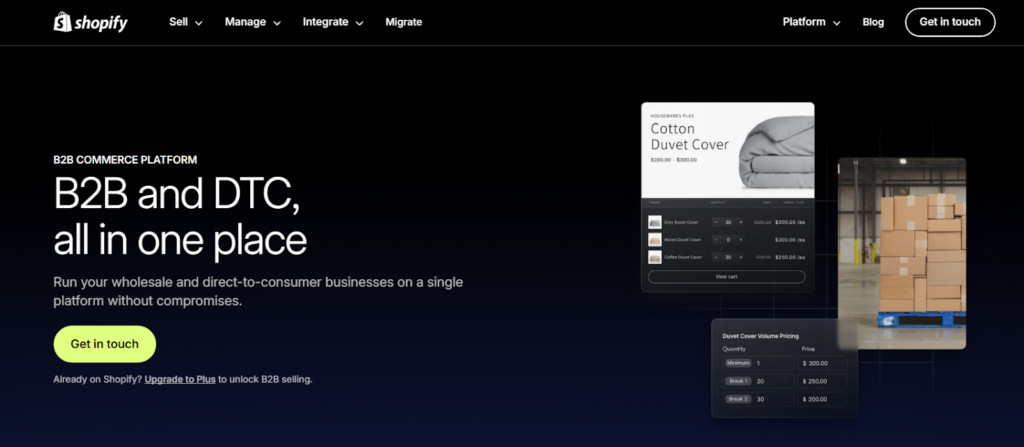
Task: Increase the second duvet cover quantity (0)
Action: click(x=741, y=240)
